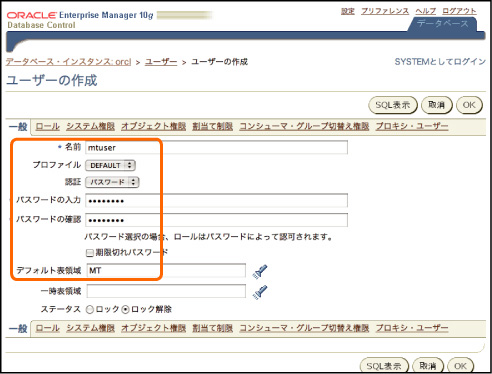The height and width of the screenshot is (374, 492).
Task: Switch to the bottom システム権限 tab
Action: 90,328
